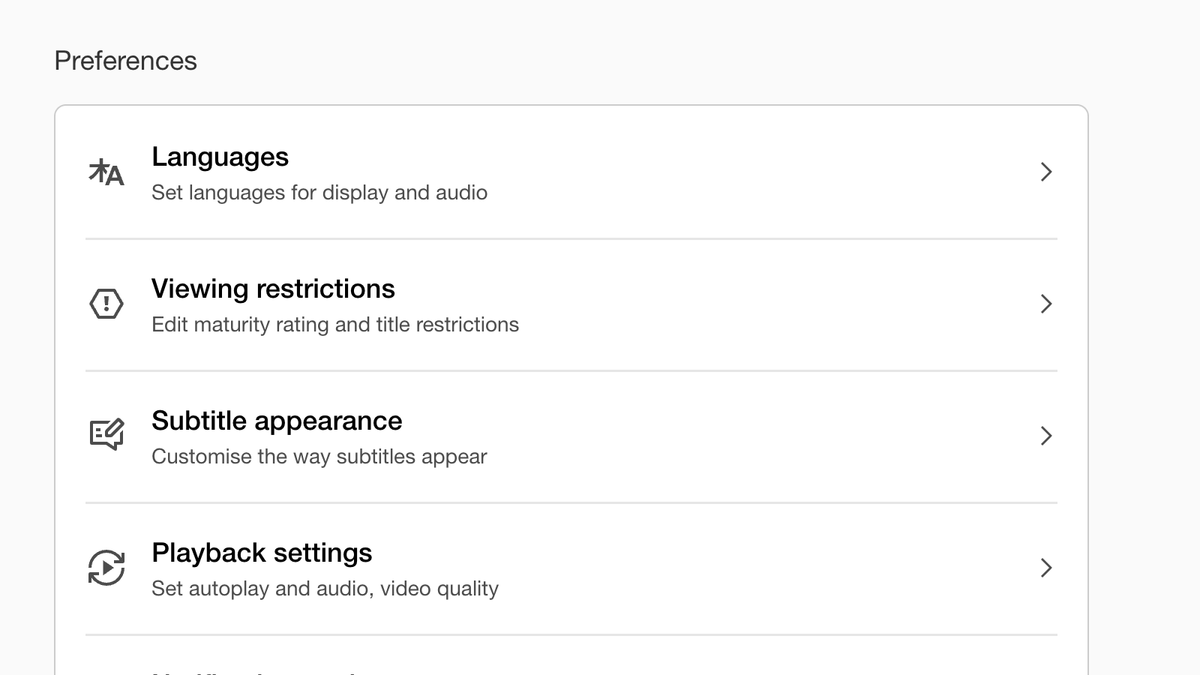The width and height of the screenshot is (1200, 675).
Task: Open Set autoplay and audio, video quality
Action: click(325, 588)
